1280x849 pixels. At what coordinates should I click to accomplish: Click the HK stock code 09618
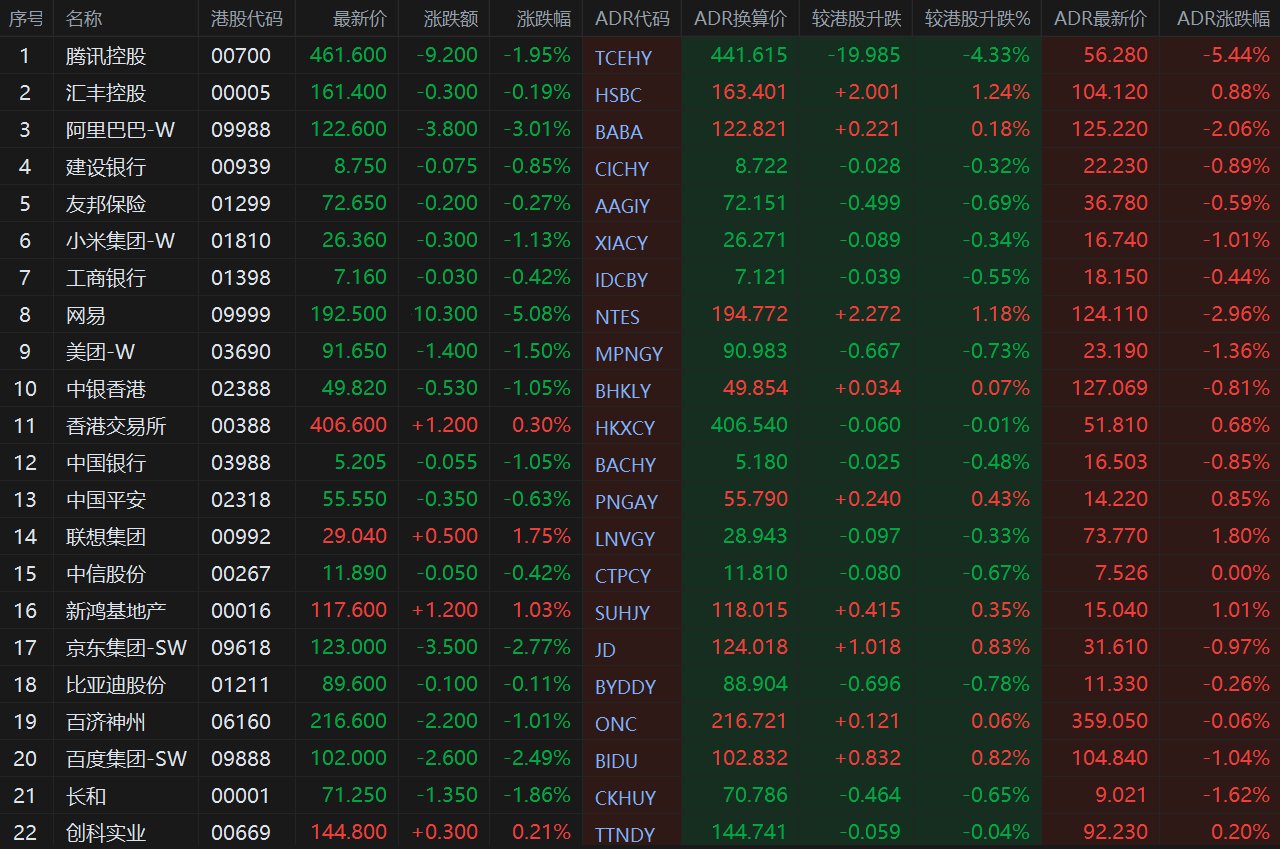[241, 648]
